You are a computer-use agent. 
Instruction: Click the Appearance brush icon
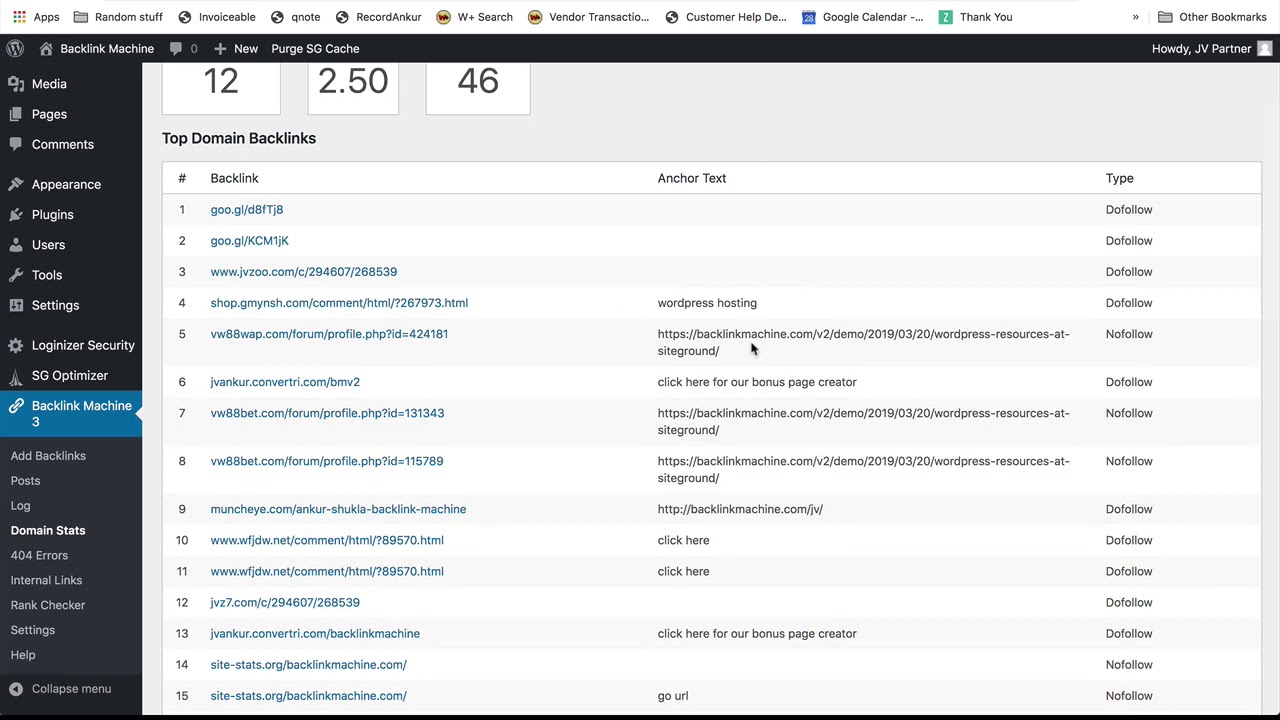(x=16, y=184)
